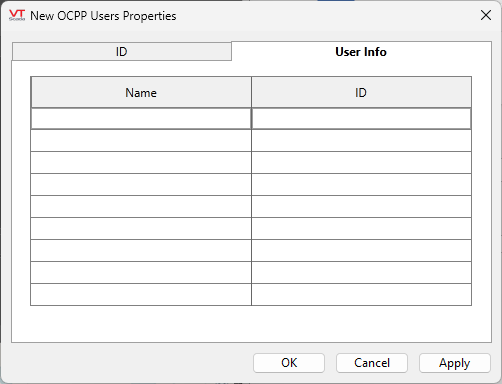
Task: Confirm with the OK button
Action: 289,363
